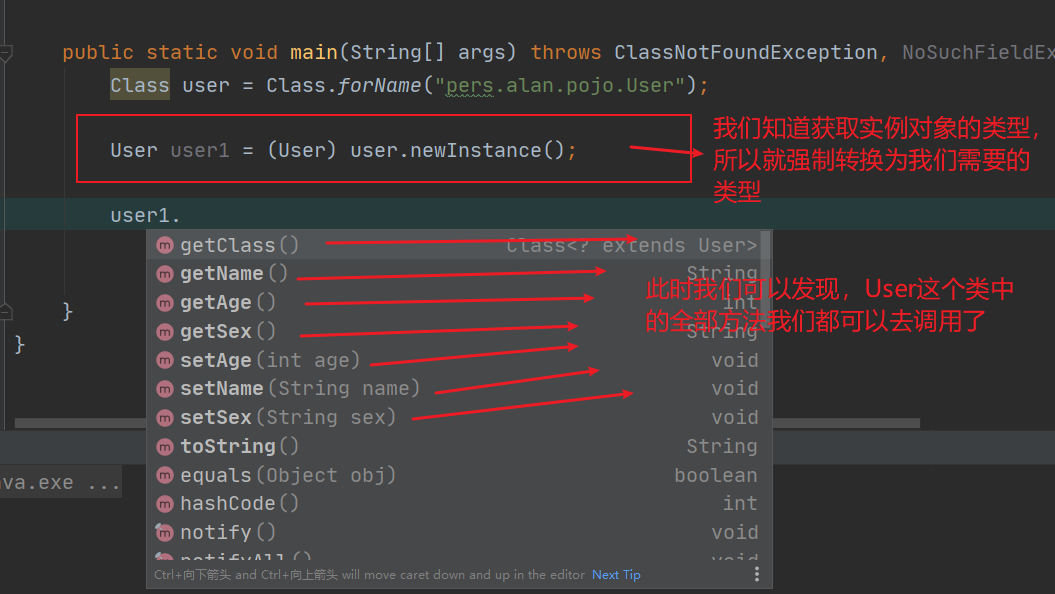Click the java.exe run output line
Image resolution: width=1055 pixels, height=594 pixels.
(55, 483)
